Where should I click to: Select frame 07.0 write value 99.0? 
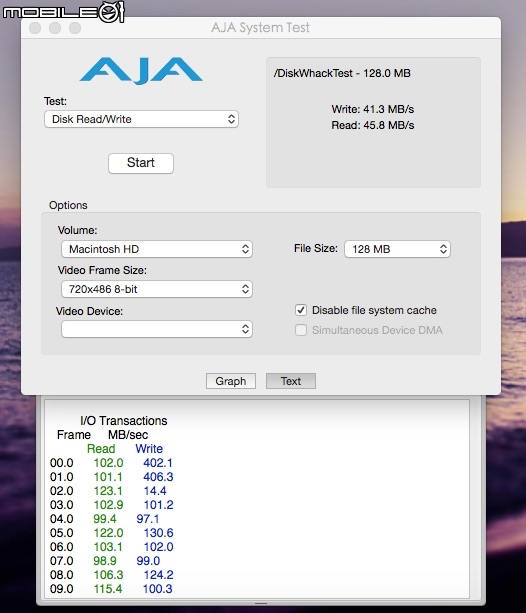point(148,561)
